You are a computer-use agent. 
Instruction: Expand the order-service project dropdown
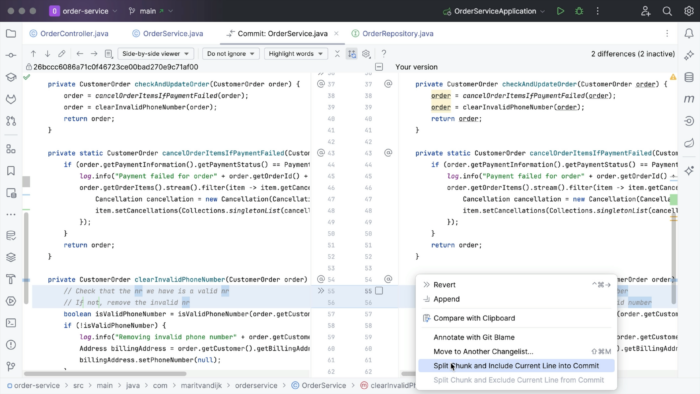pos(83,11)
